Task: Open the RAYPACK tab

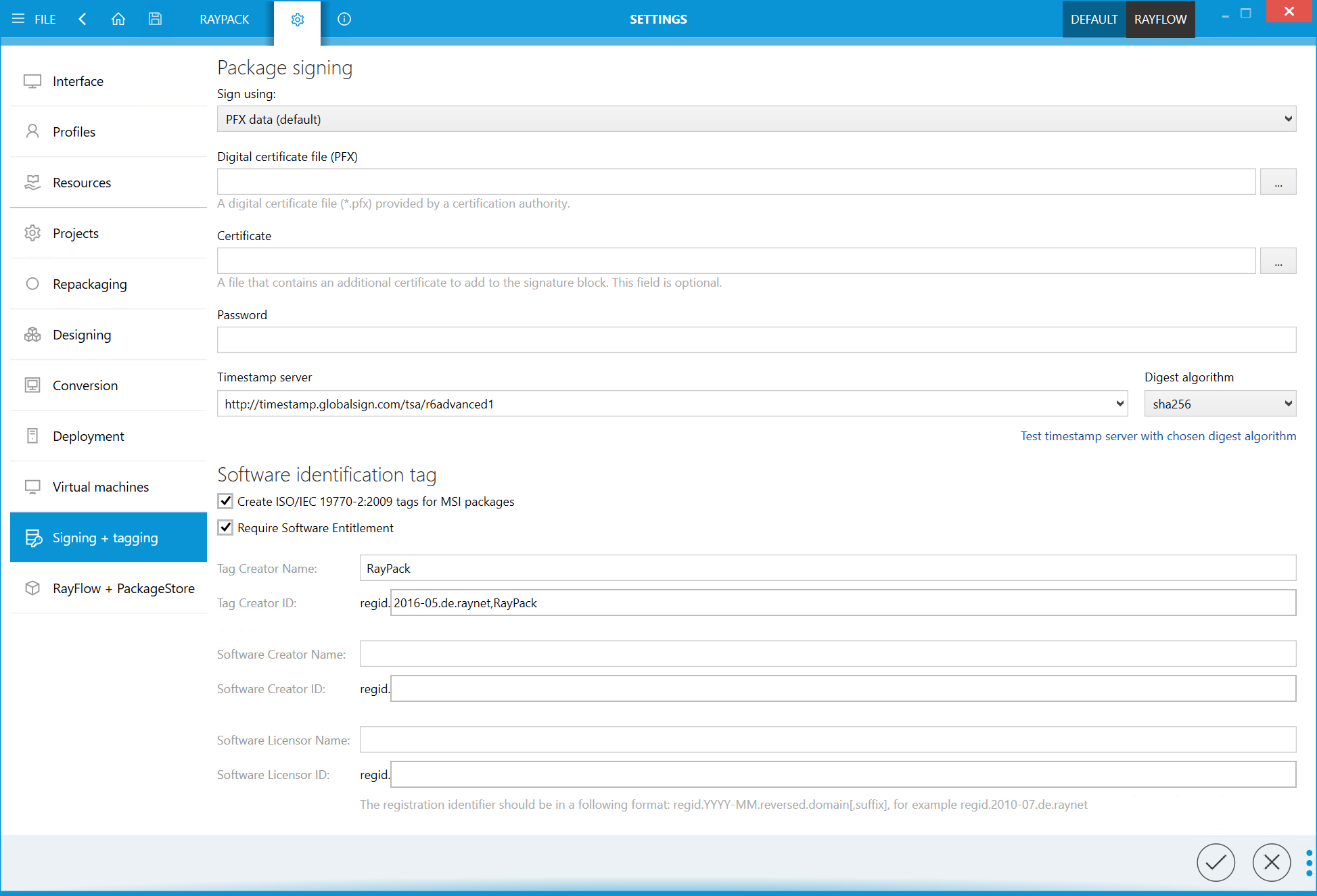Action: click(225, 20)
